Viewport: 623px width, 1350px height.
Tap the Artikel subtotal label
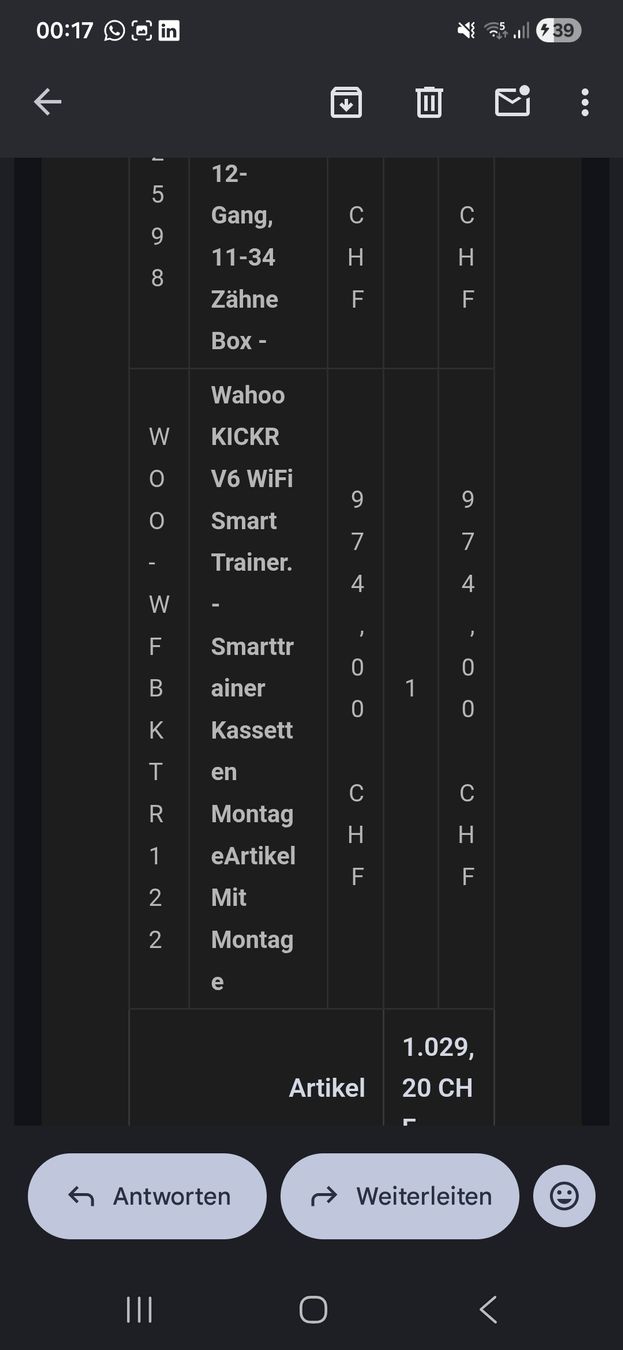click(327, 1088)
